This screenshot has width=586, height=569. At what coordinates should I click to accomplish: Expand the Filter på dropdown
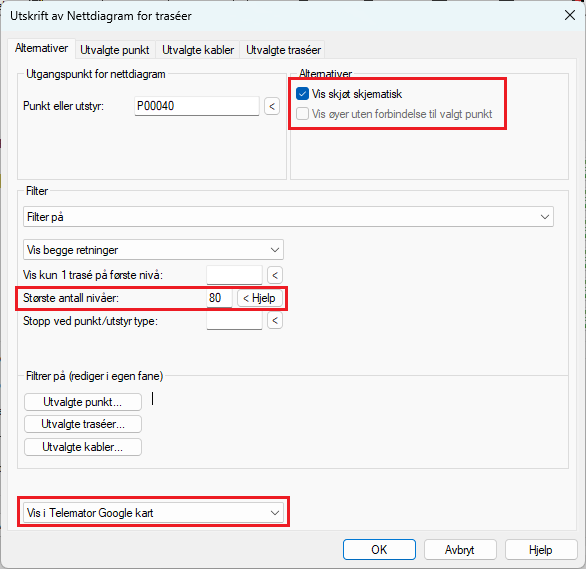click(288, 217)
